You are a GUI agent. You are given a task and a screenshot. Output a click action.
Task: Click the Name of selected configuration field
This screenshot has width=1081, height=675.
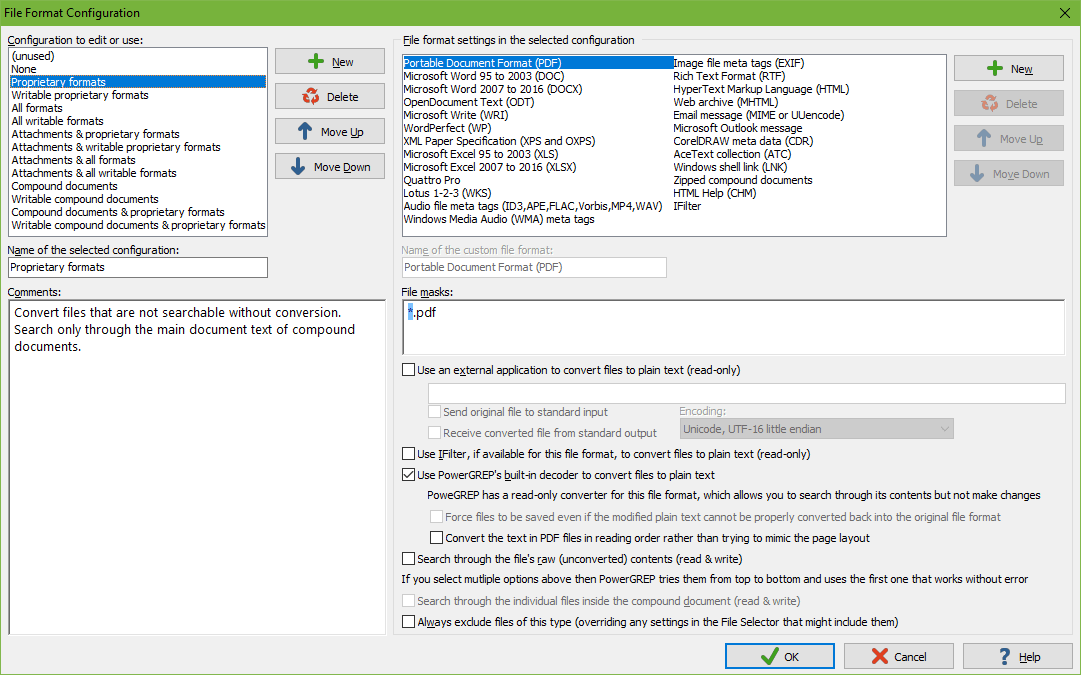137,267
